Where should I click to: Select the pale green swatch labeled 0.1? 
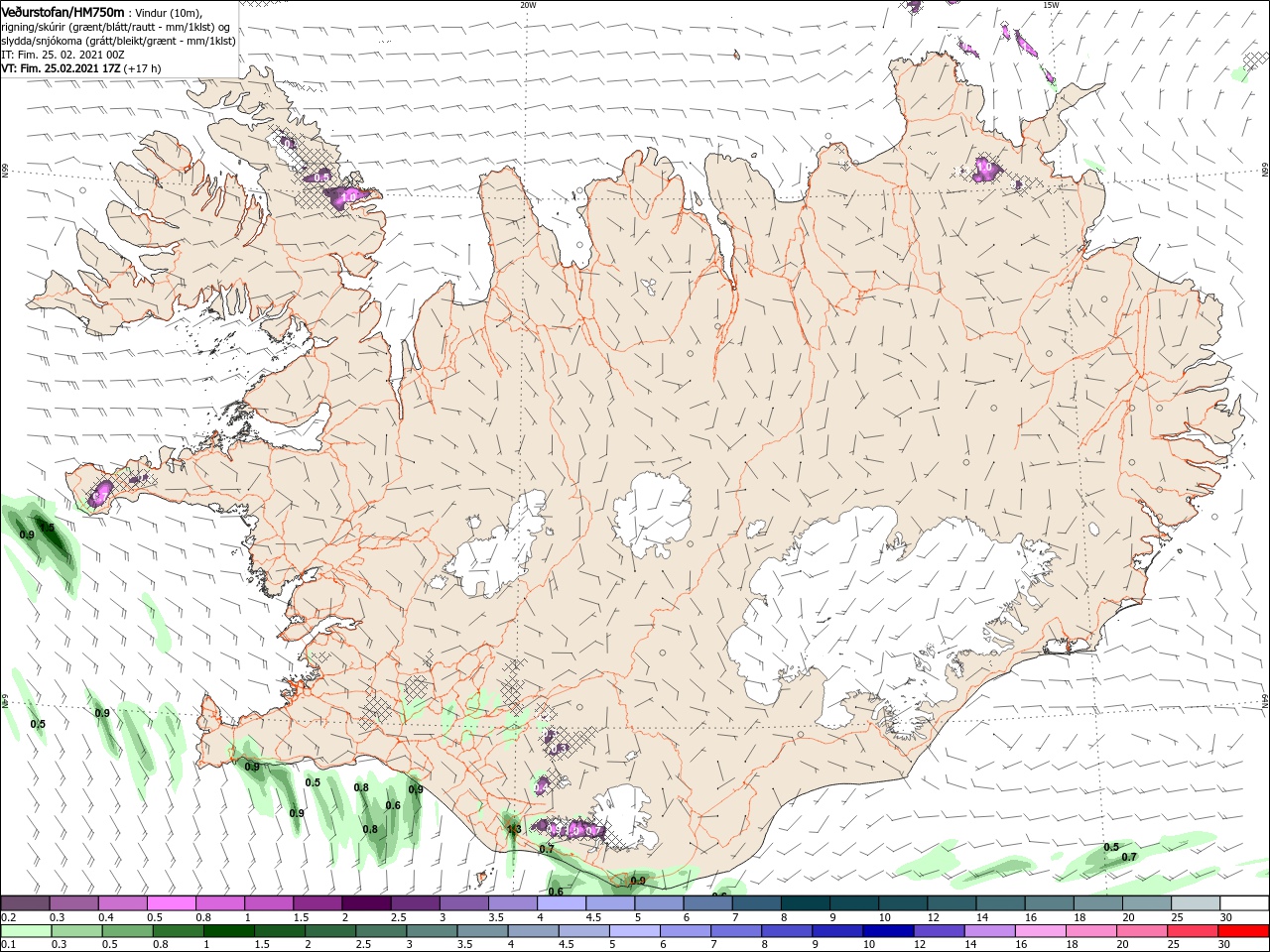tap(25, 931)
